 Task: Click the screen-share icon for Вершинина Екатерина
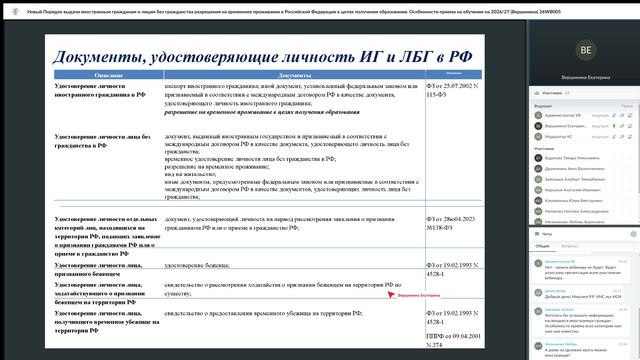[x=630, y=126]
